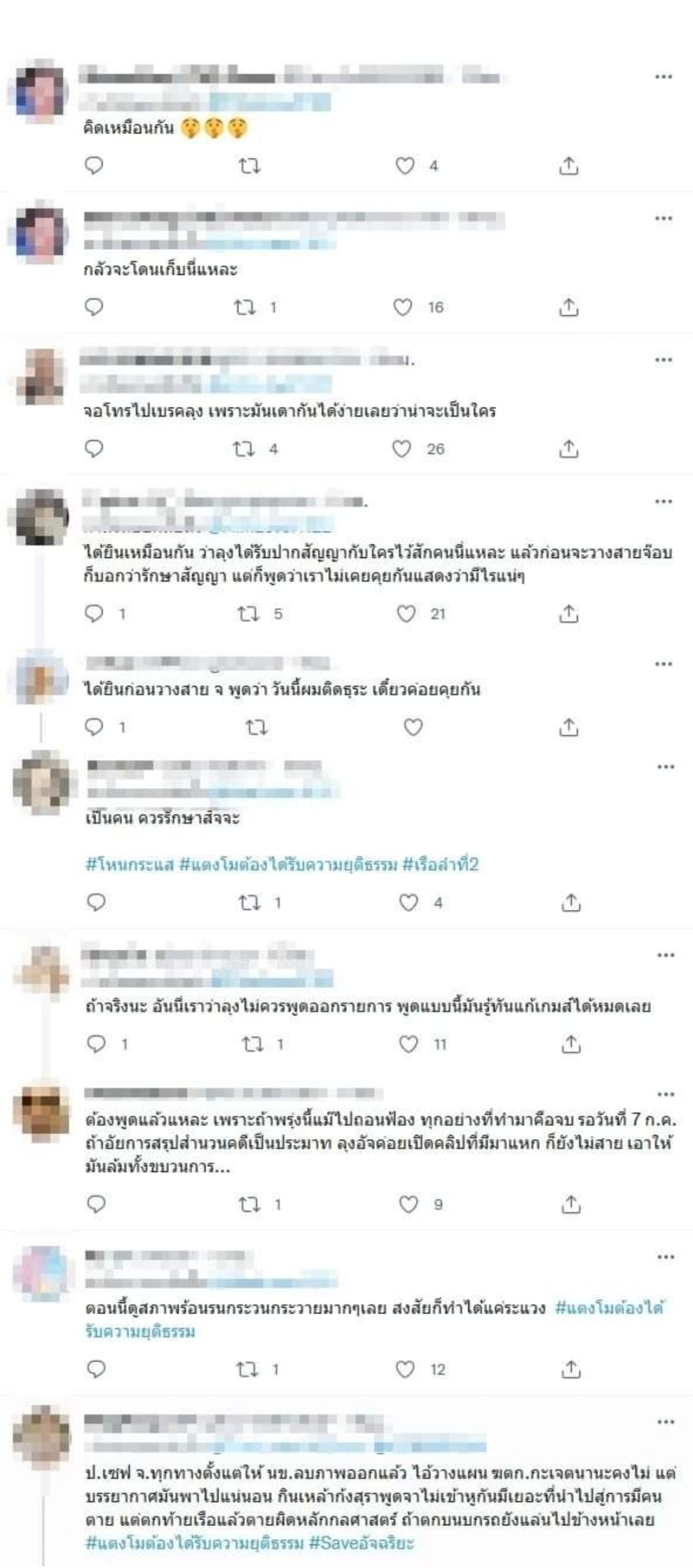693x1568 pixels.
Task: Share the tweet with 12 likes
Action: (x=571, y=1369)
